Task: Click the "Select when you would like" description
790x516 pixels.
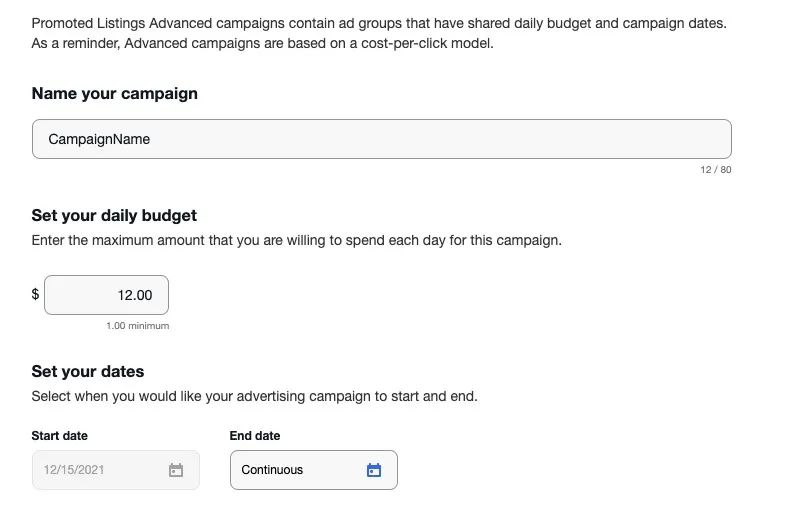Action: click(120, 397)
